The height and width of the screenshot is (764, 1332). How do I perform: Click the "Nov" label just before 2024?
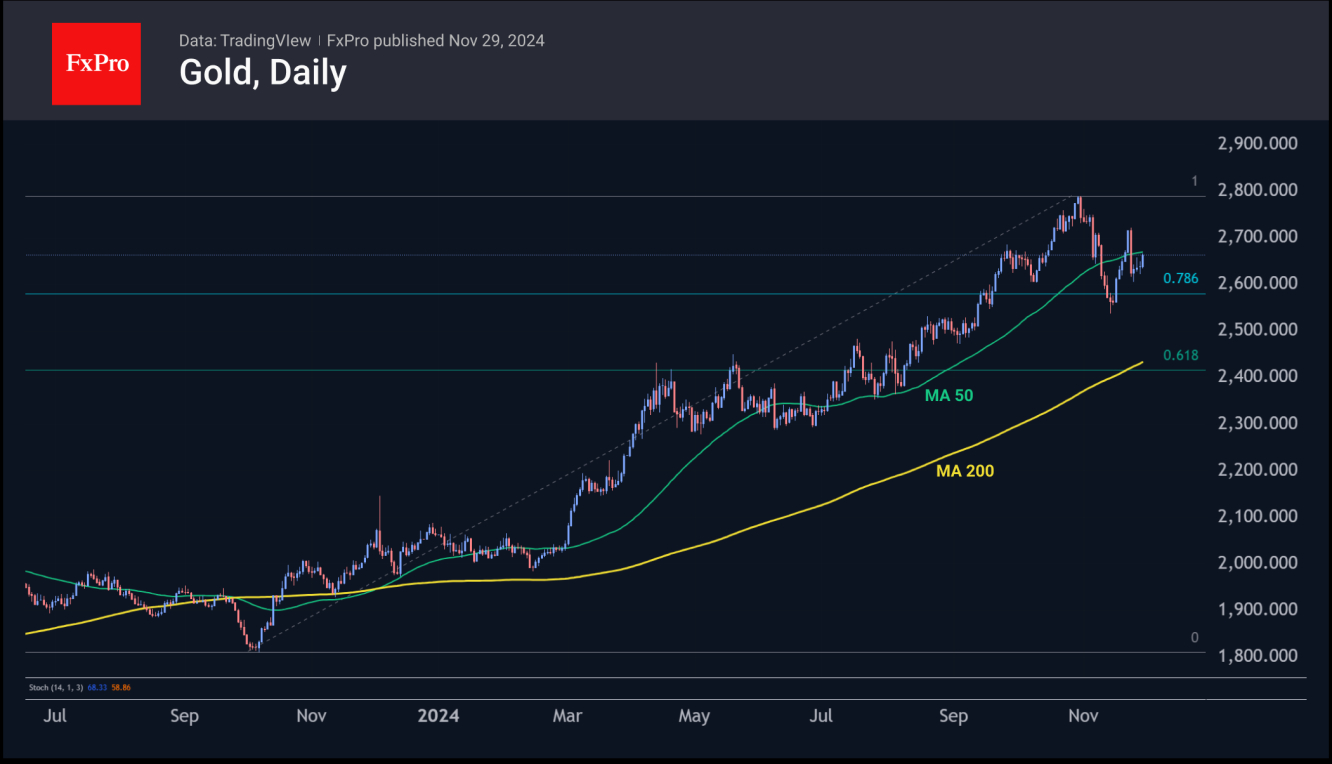[311, 716]
